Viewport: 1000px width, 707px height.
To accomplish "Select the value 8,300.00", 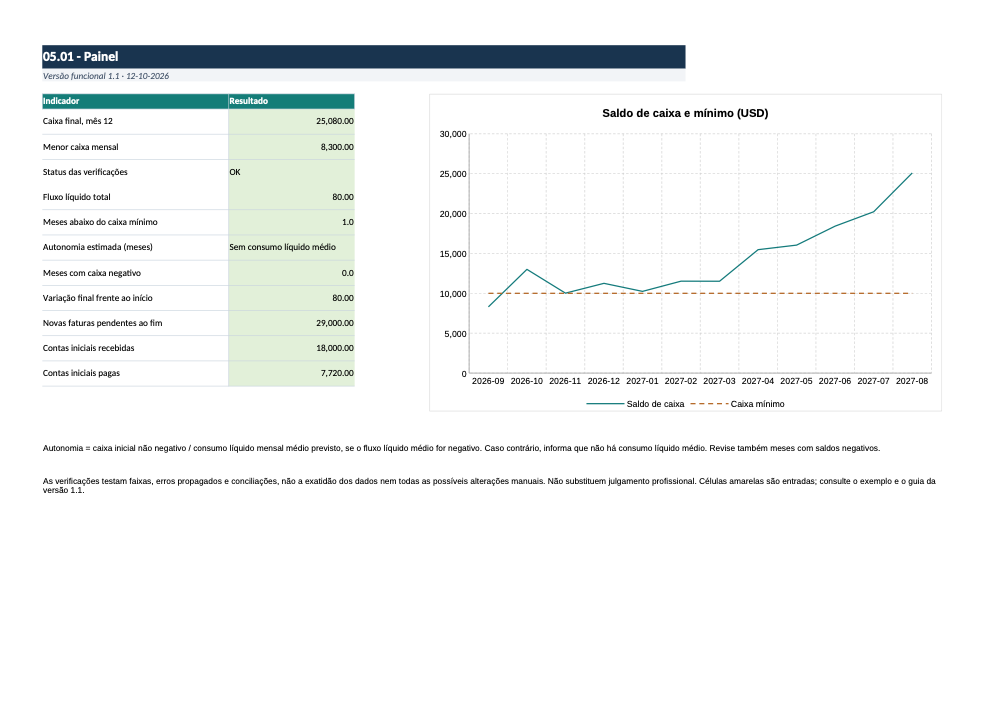I will tap(337, 147).
